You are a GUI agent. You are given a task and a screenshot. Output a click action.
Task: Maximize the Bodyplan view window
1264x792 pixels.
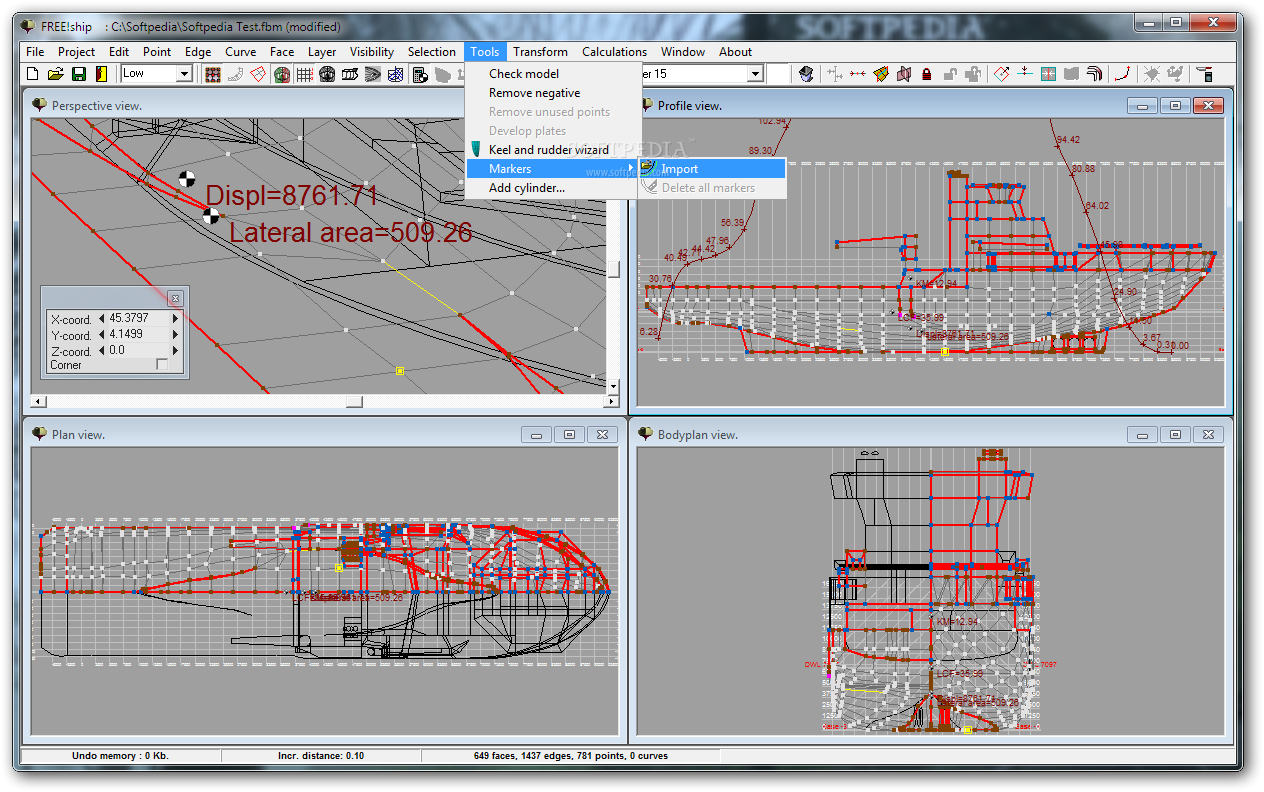pyautogui.click(x=1175, y=435)
